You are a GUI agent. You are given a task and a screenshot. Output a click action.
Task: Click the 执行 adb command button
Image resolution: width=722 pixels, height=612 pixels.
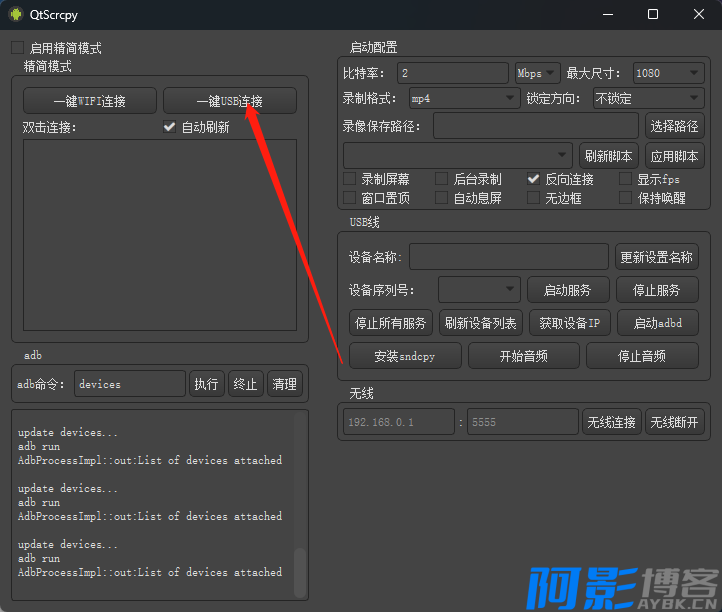[207, 384]
